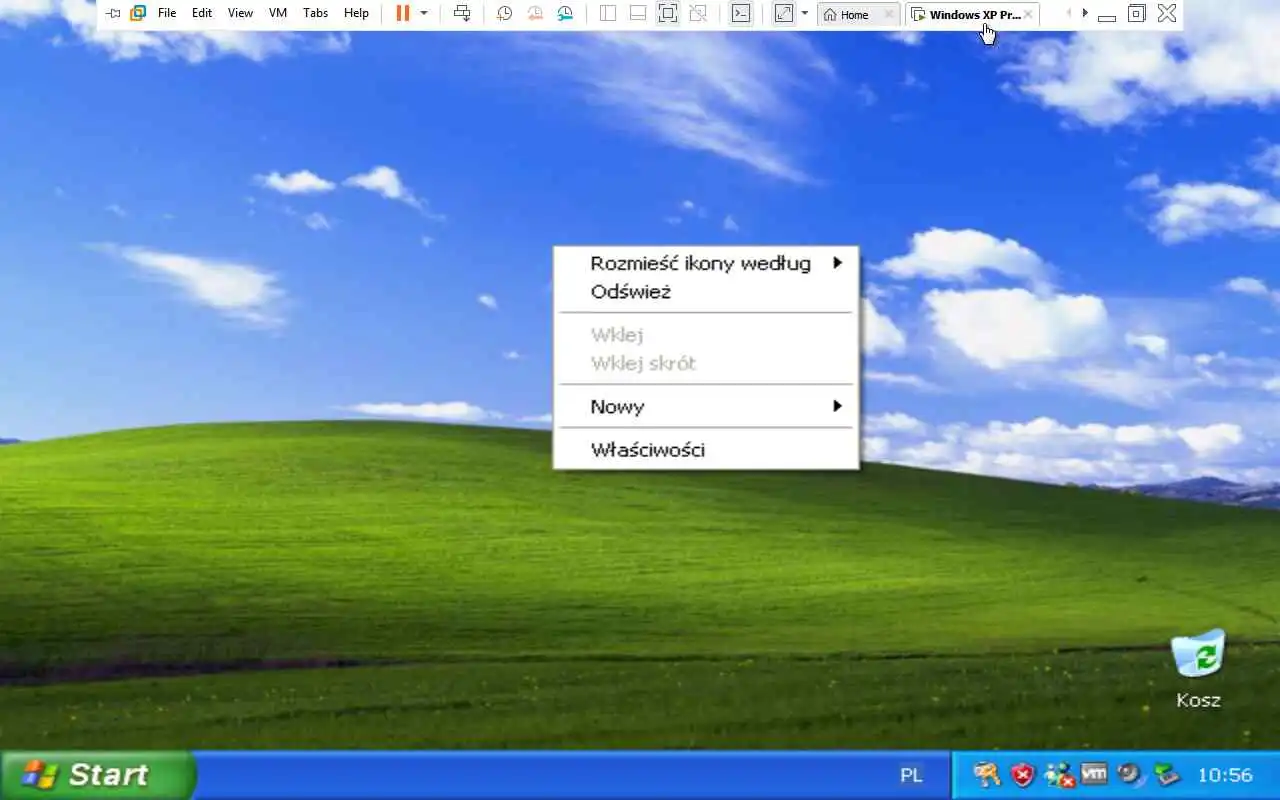Click the Safely Remove Hardware tray icon
1280x800 pixels.
click(x=1166, y=775)
